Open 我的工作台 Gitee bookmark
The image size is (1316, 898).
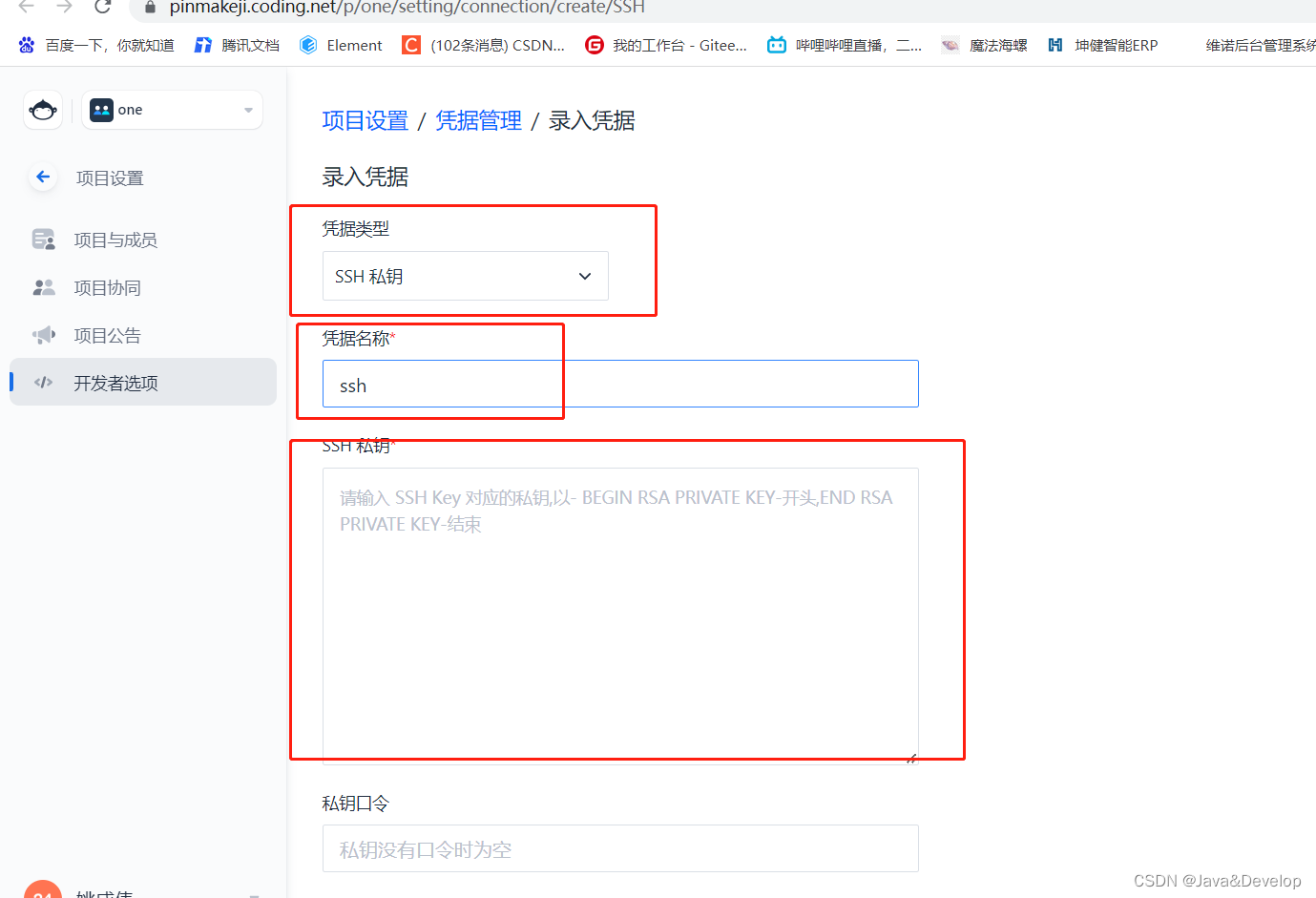(x=666, y=45)
